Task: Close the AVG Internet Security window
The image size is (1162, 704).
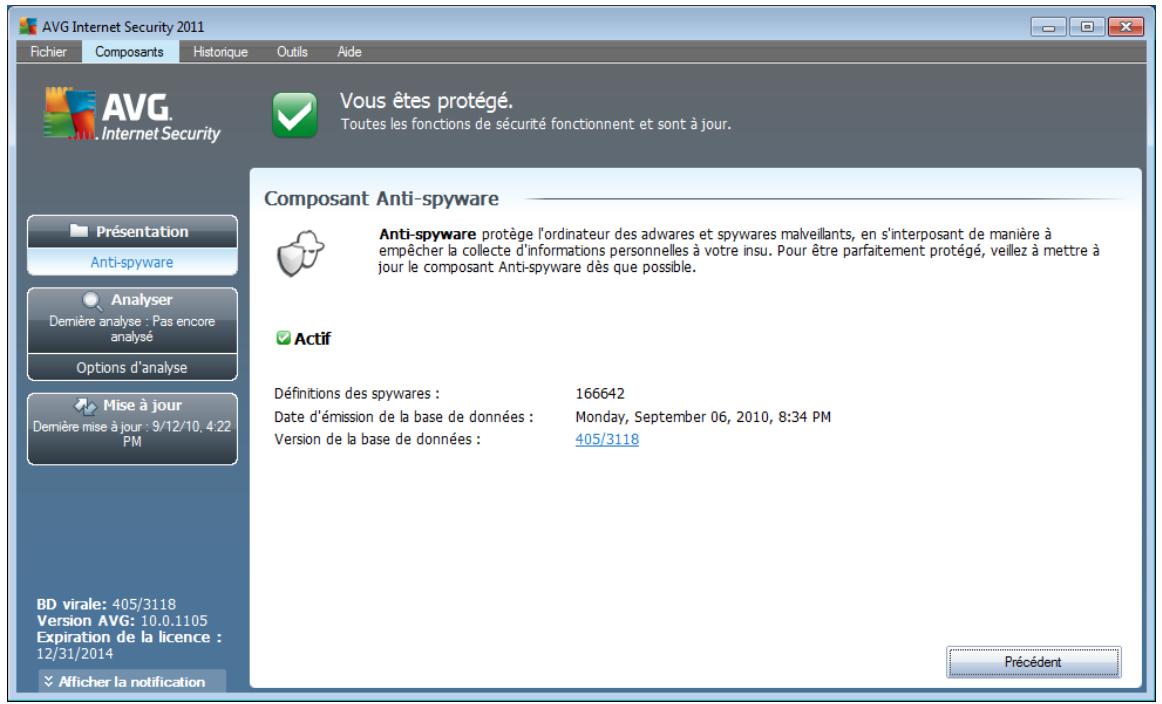Action: [x=1126, y=27]
